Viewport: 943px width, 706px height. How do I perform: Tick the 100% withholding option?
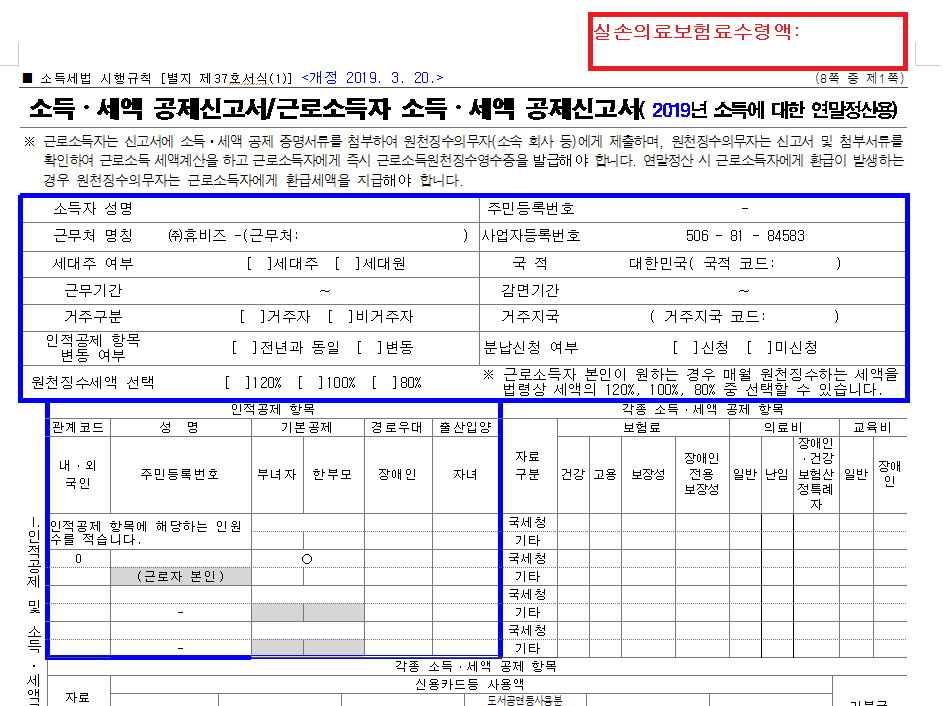point(310,382)
